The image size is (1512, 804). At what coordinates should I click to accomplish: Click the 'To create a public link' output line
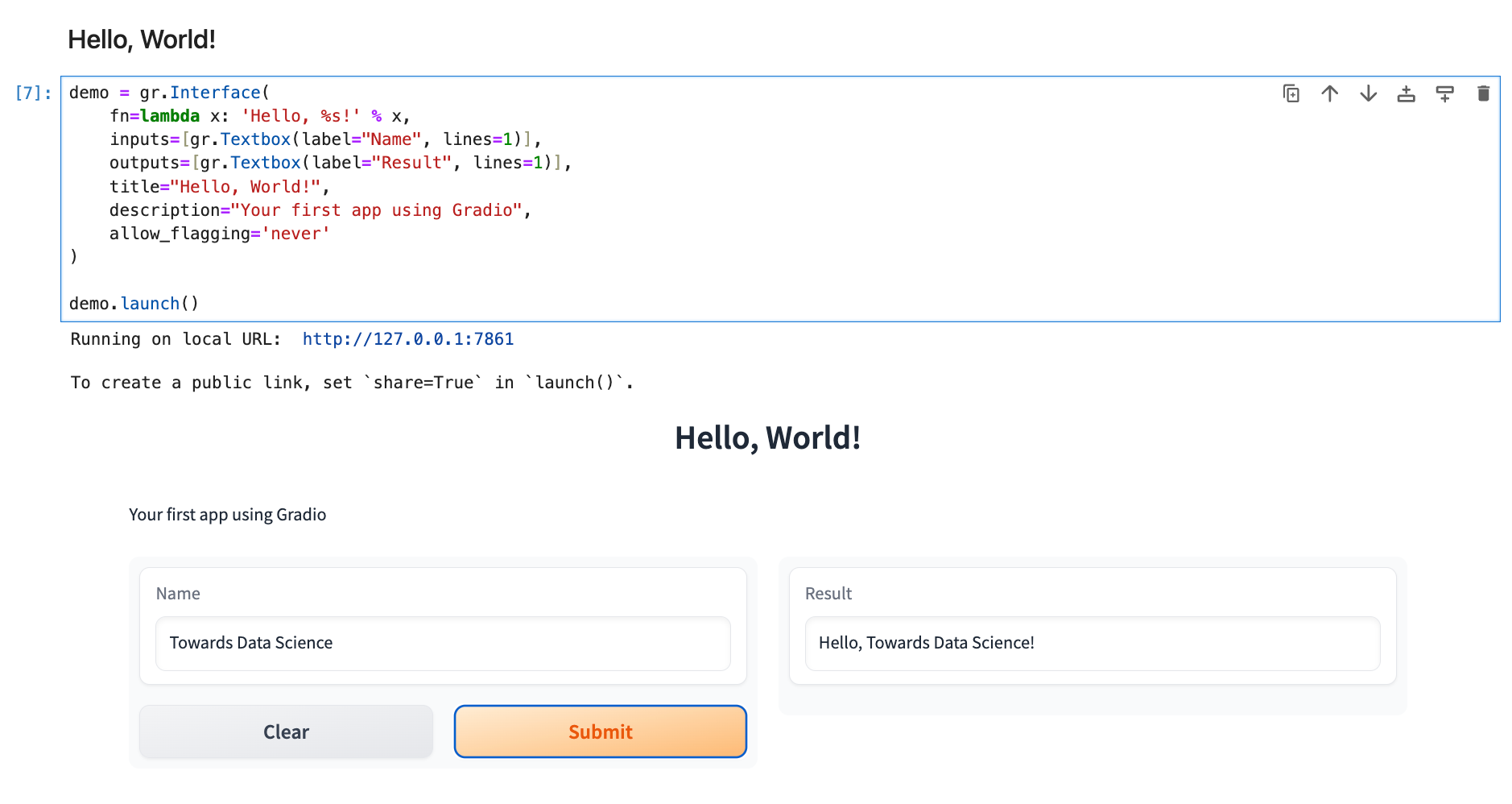click(x=352, y=383)
